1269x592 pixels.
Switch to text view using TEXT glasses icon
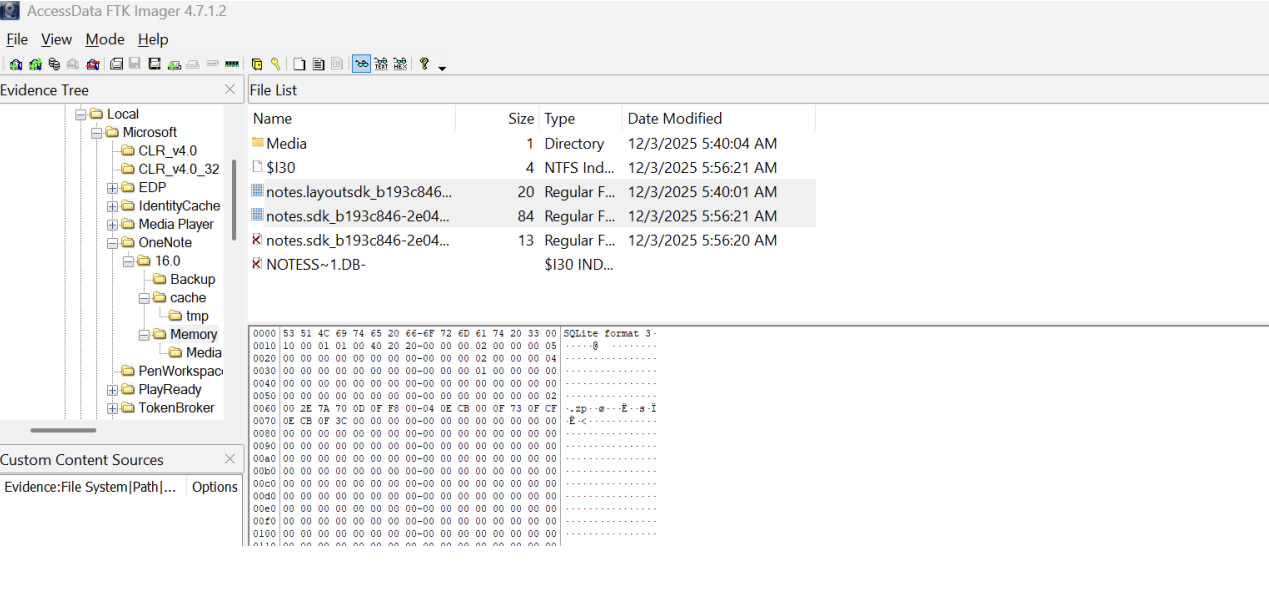tap(380, 63)
